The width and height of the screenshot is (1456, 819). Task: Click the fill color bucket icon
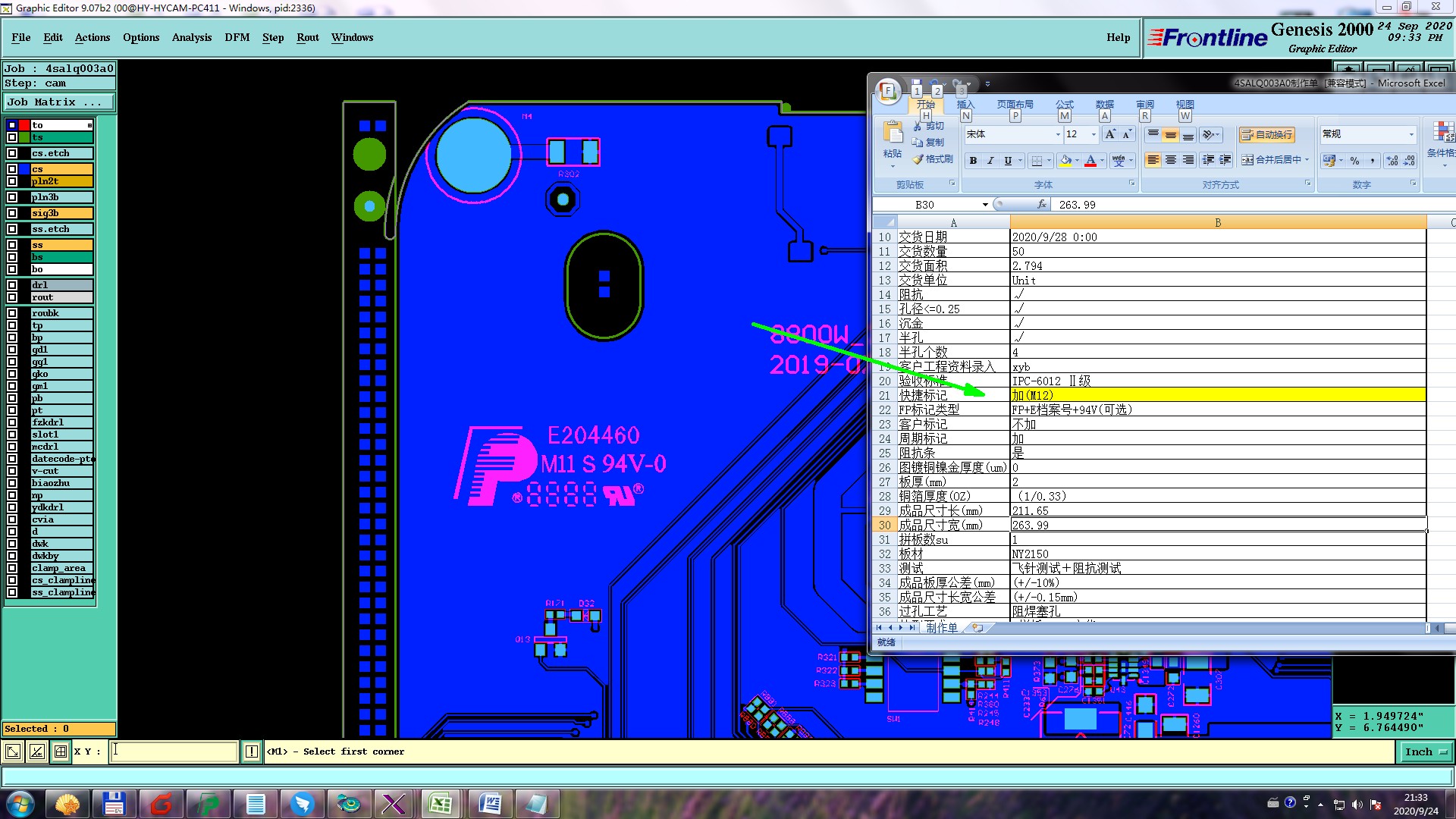point(1065,160)
